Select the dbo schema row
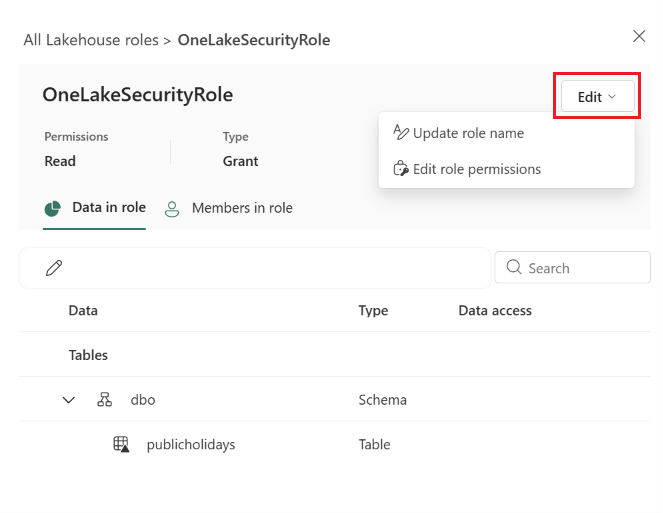This screenshot has height=513, width=663. tap(334, 400)
